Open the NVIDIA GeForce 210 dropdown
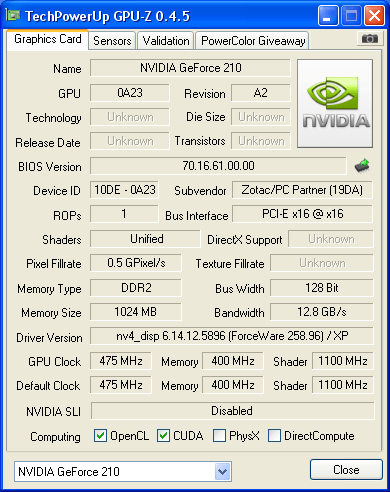 (223, 471)
